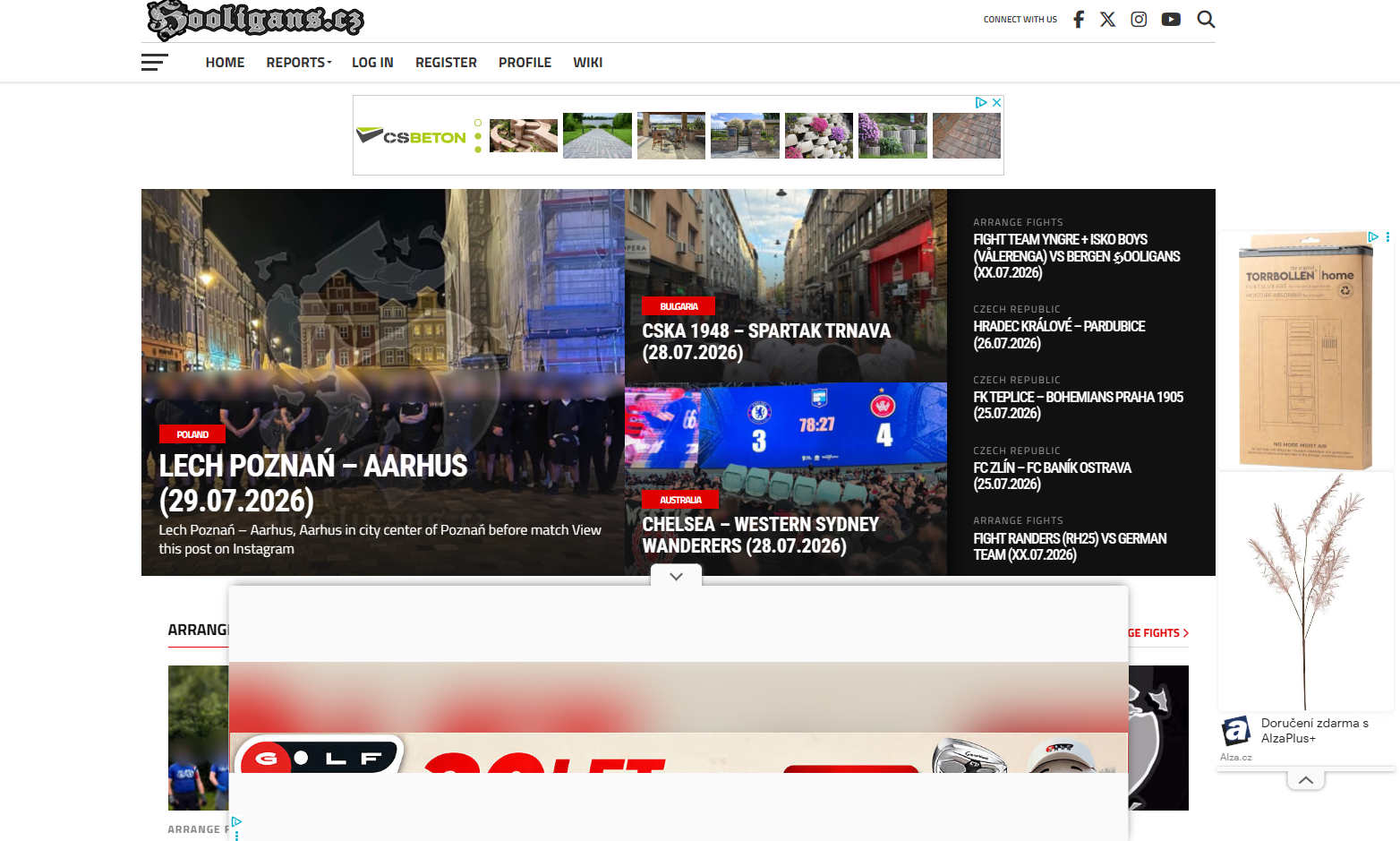Screen dimensions: 1400x841
Task: Open the Instagram profile icon
Action: (1139, 20)
